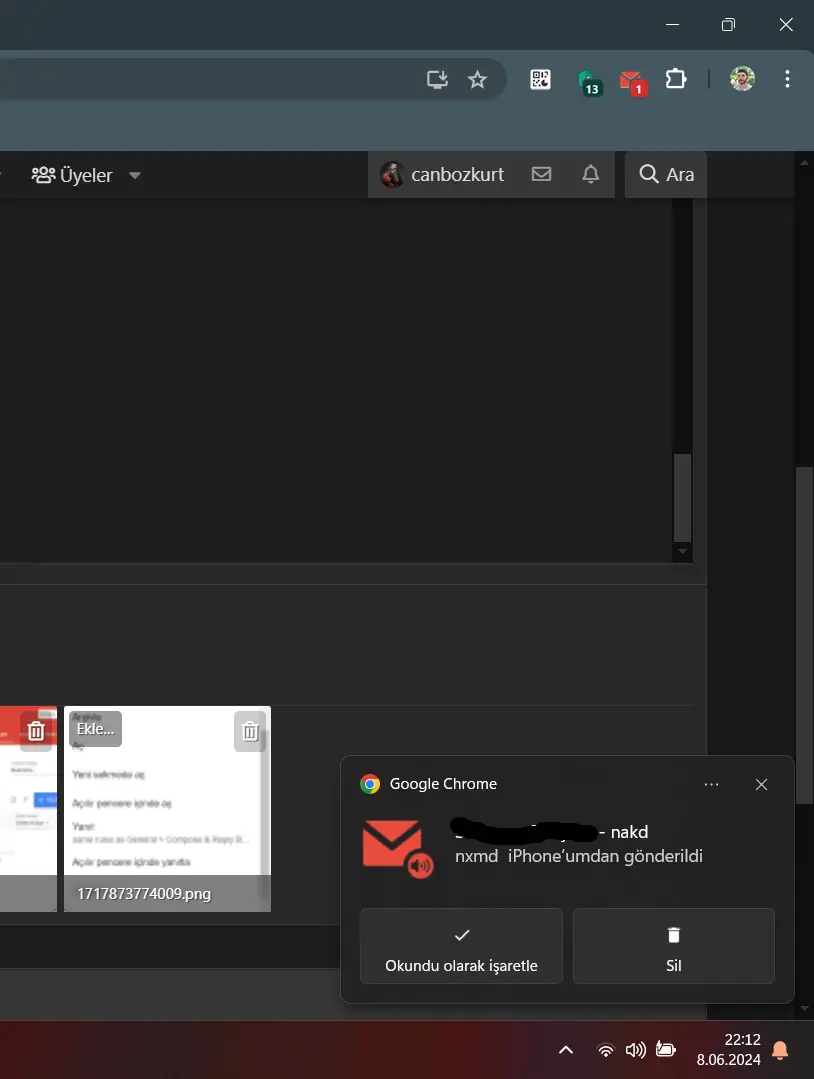Open Chrome's three-dot menu
This screenshot has height=1079, width=814.
click(787, 78)
